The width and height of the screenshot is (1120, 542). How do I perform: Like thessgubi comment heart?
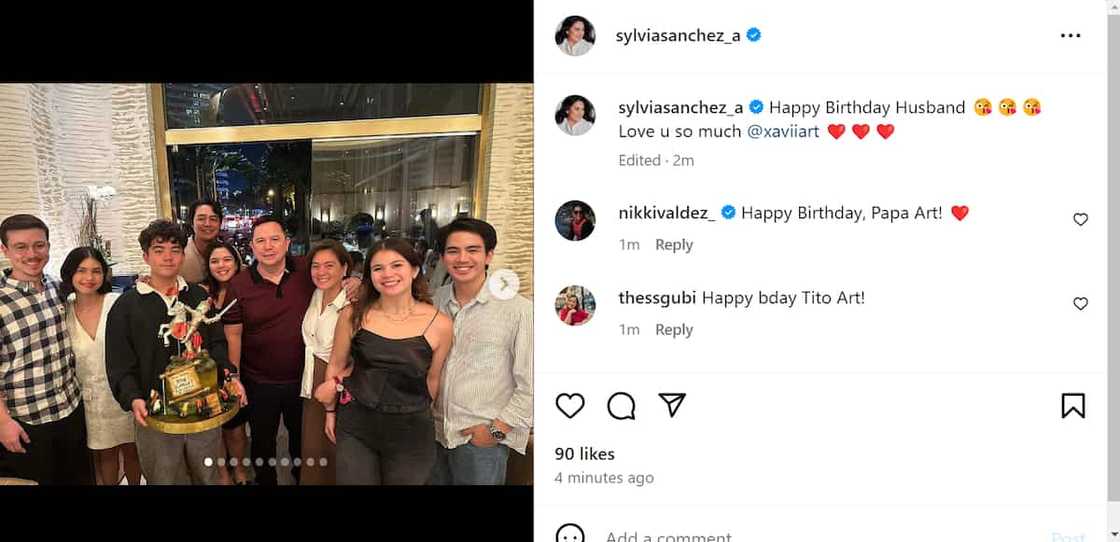click(1080, 304)
